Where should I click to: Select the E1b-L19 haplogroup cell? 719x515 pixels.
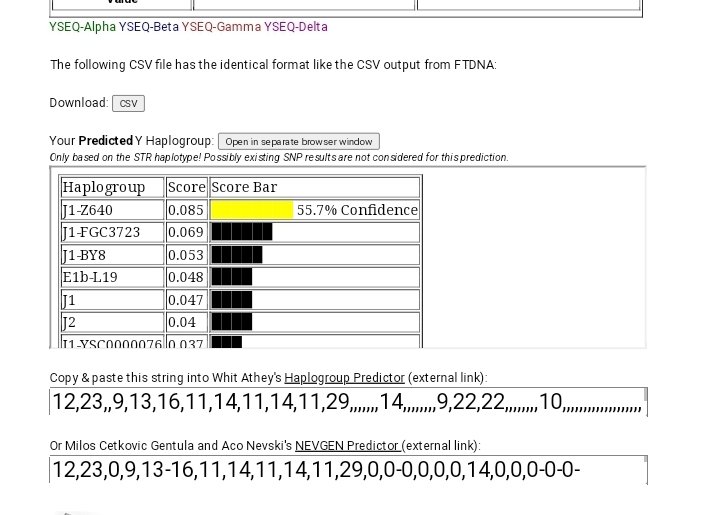112,277
